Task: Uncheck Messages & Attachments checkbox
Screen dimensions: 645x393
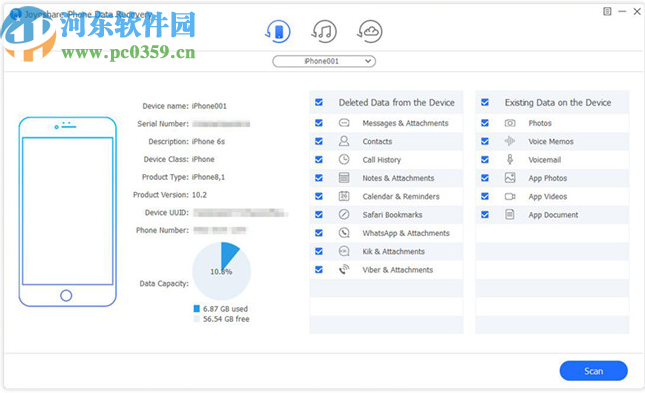Action: (x=319, y=123)
